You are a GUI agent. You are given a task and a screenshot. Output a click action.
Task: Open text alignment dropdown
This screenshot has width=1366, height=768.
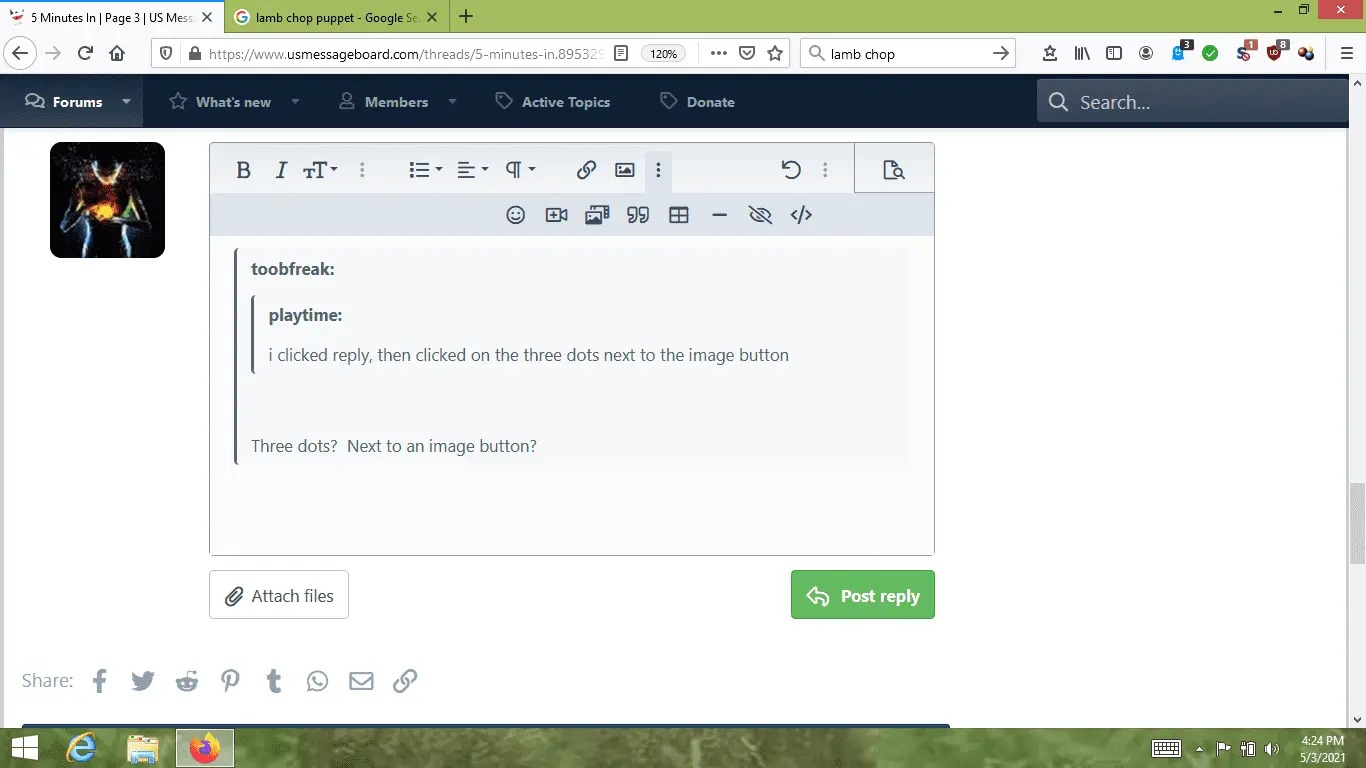(x=472, y=170)
